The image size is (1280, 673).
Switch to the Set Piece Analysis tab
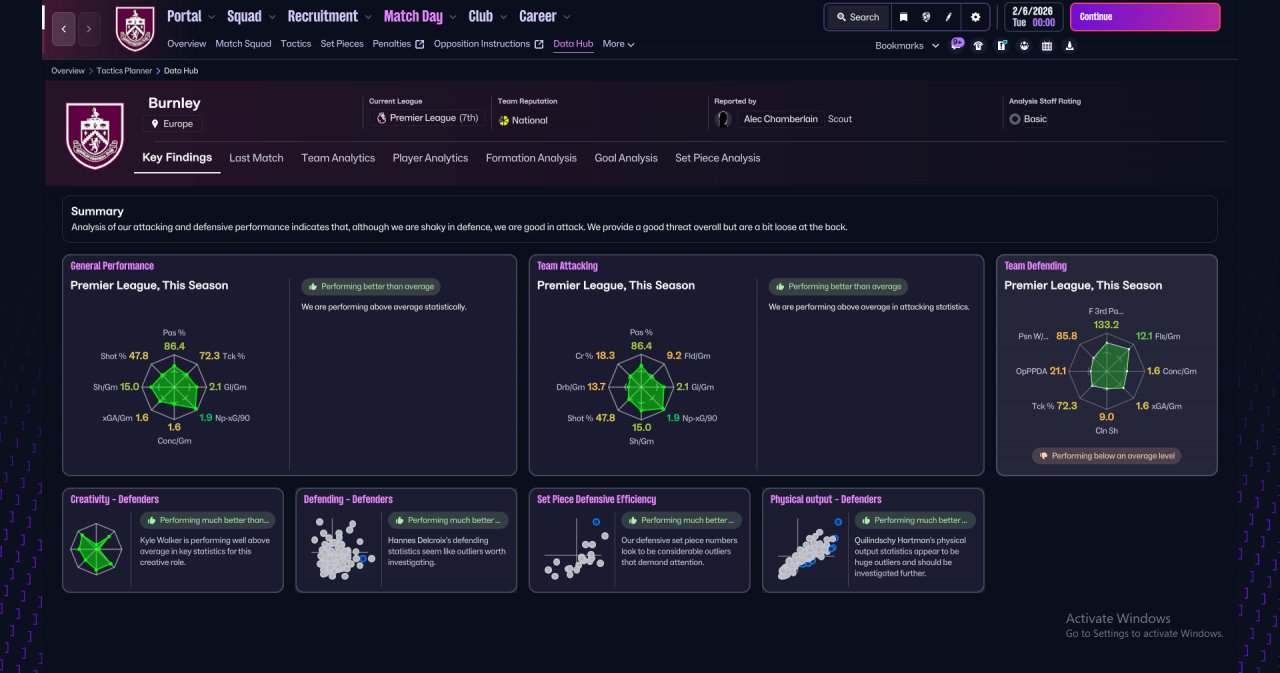click(x=718, y=158)
